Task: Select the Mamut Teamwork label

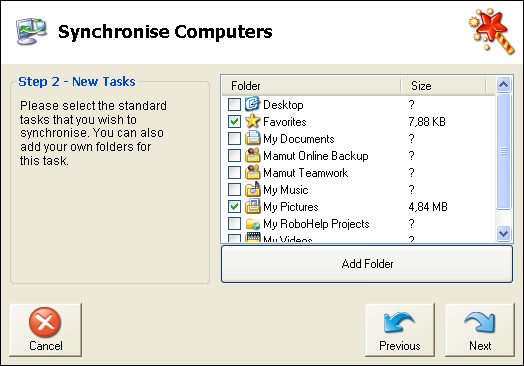Action: [x=305, y=173]
